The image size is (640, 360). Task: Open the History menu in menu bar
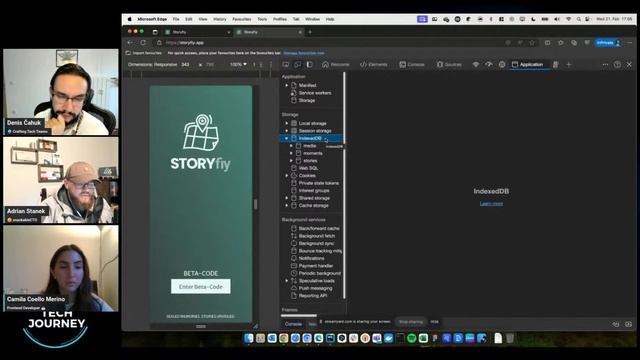pyautogui.click(x=220, y=19)
